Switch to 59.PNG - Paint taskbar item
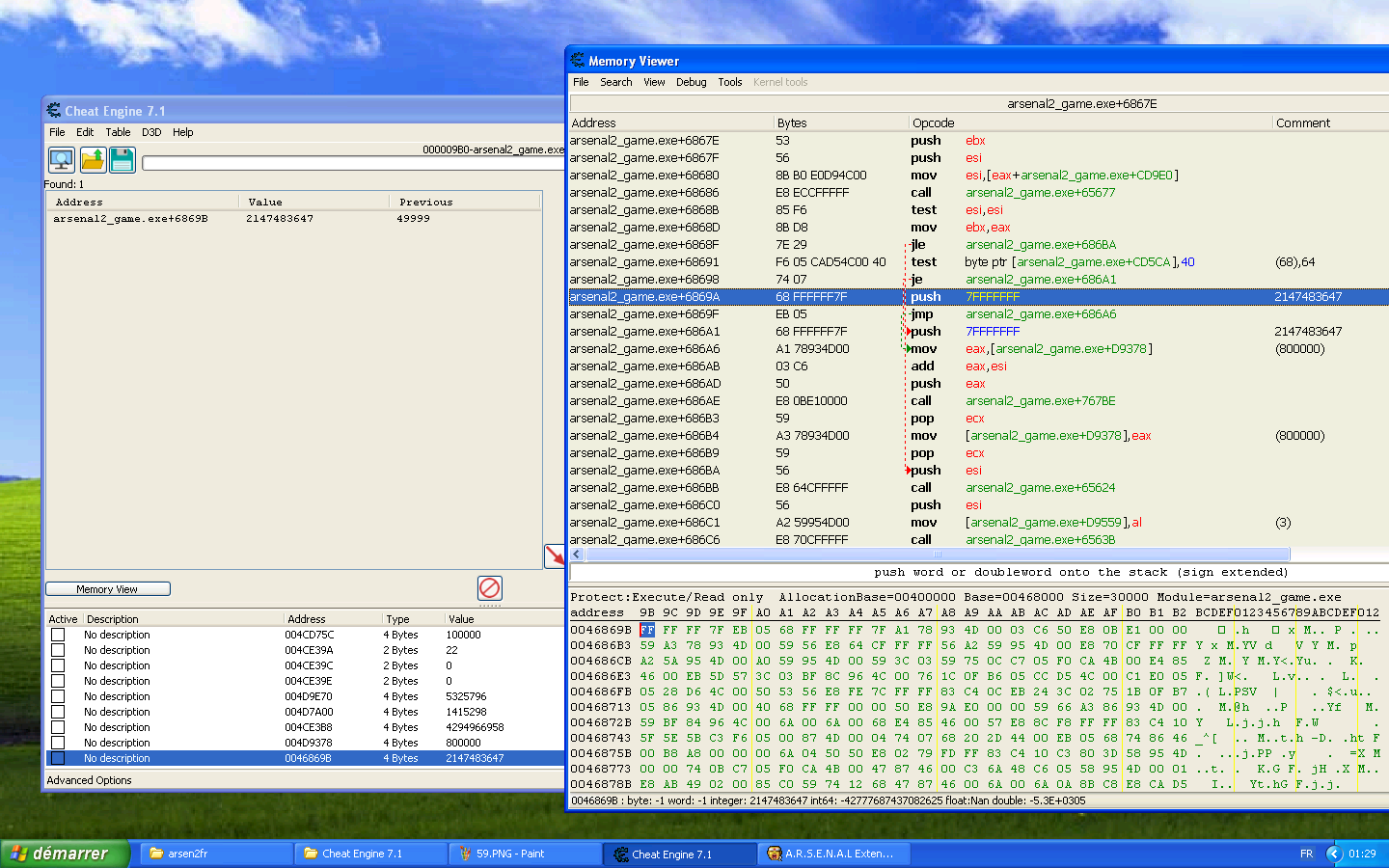 tap(525, 854)
